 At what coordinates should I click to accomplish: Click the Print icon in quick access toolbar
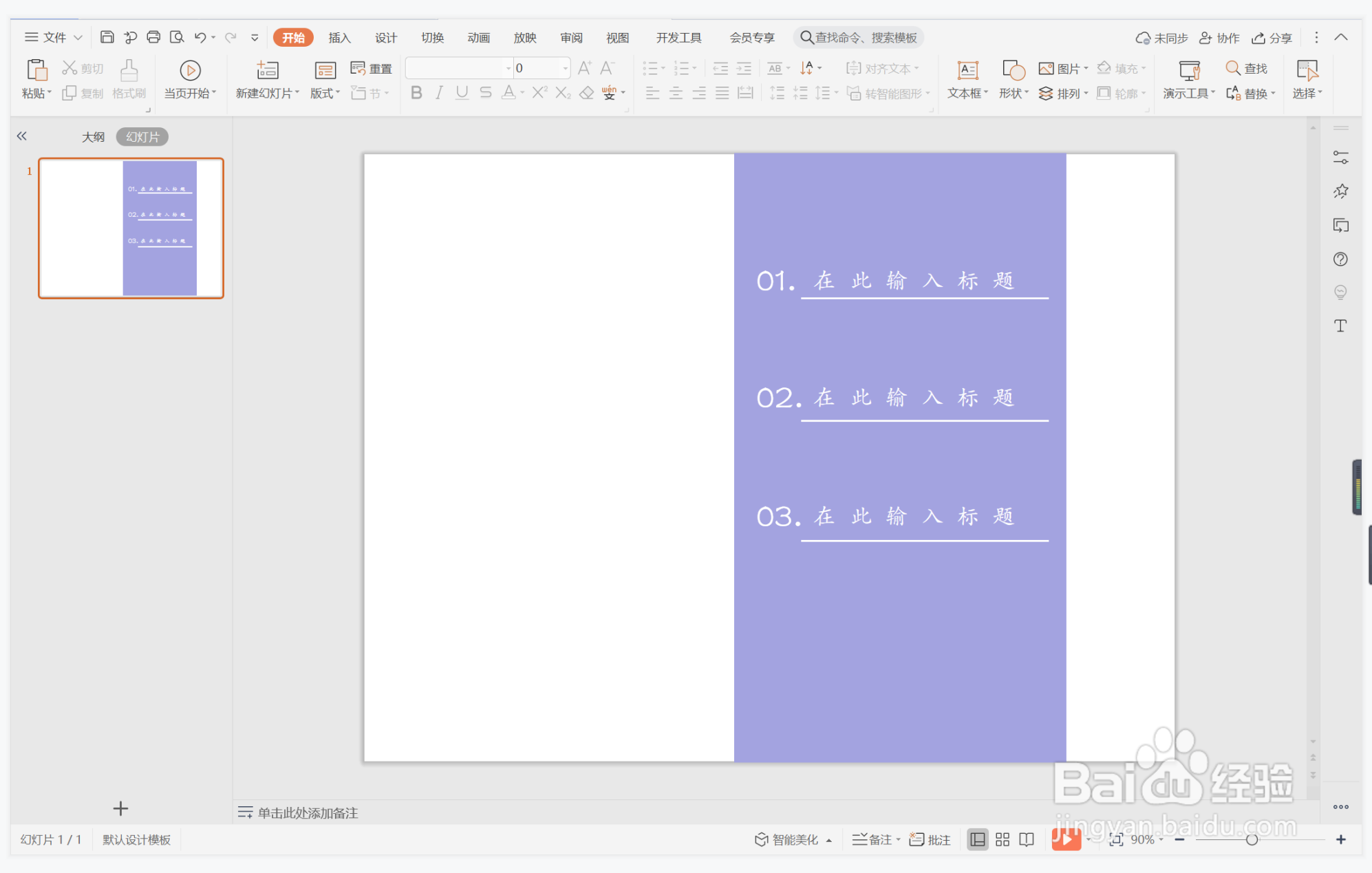[153, 37]
